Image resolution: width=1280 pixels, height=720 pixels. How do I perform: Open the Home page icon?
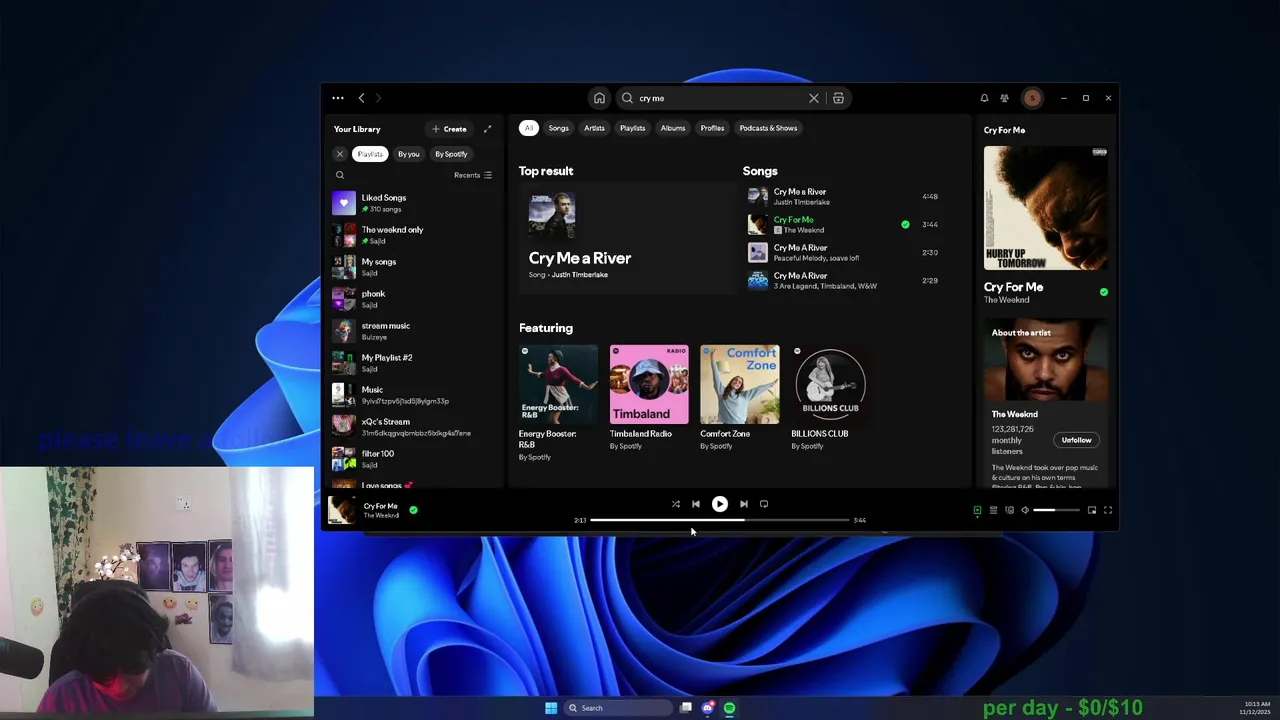coord(599,98)
